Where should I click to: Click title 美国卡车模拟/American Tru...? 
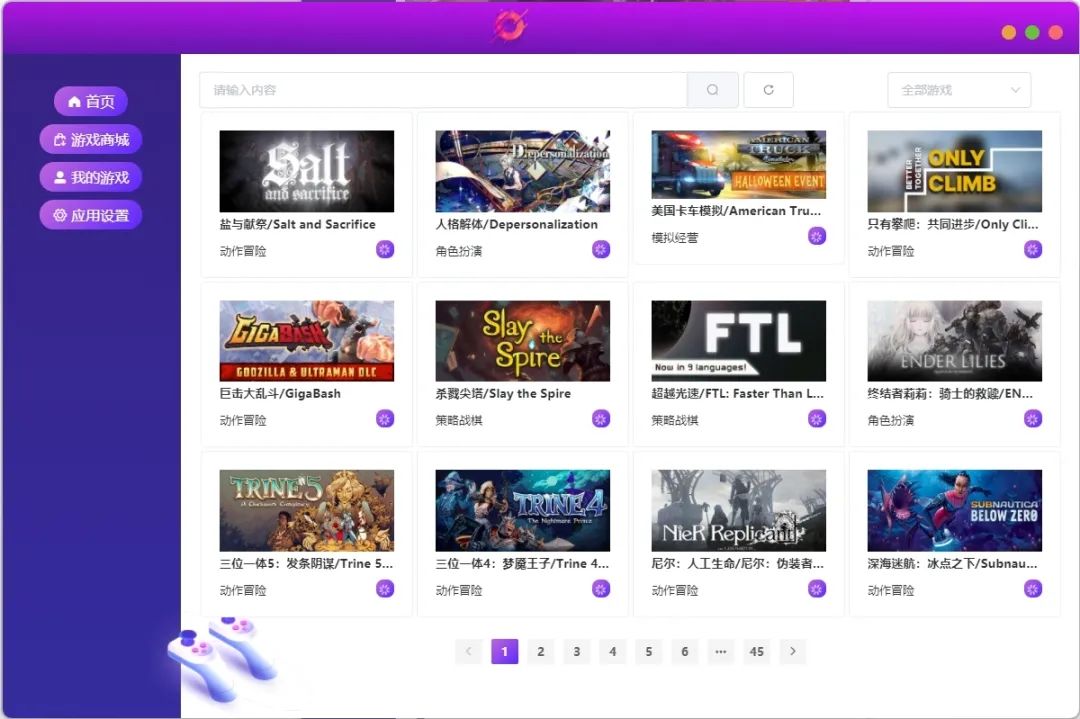click(736, 211)
